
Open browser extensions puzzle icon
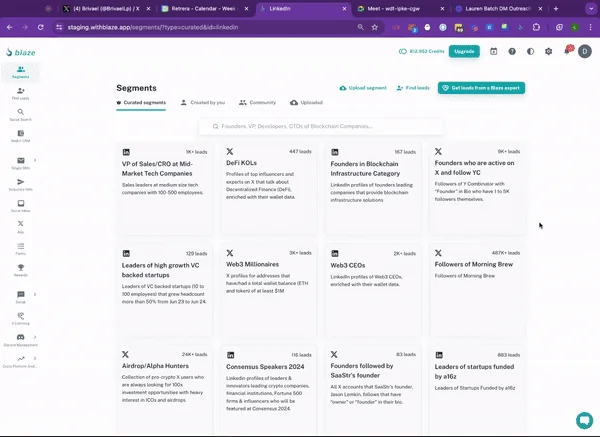pyautogui.click(x=536, y=27)
